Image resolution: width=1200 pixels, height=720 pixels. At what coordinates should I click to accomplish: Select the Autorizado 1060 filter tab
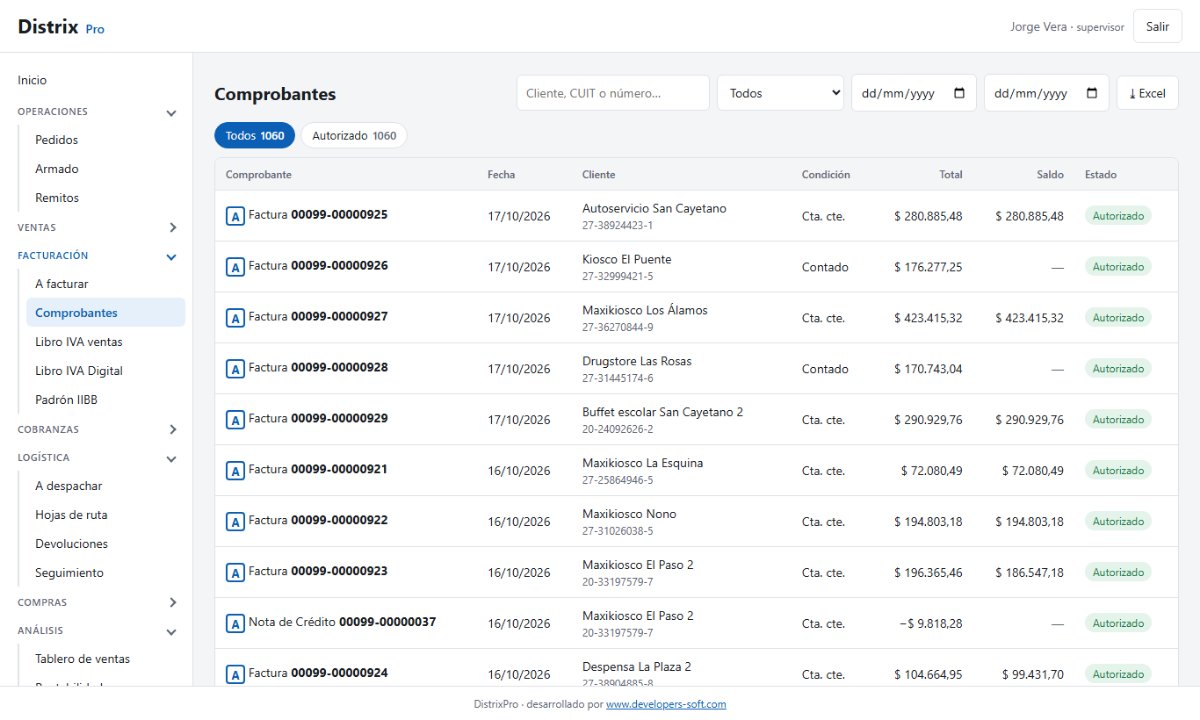354,136
